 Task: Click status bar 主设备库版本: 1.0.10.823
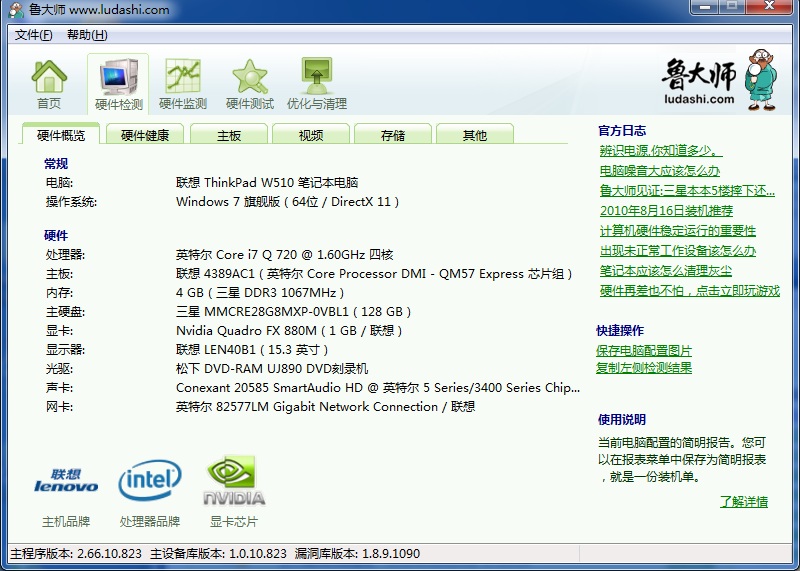point(218,554)
